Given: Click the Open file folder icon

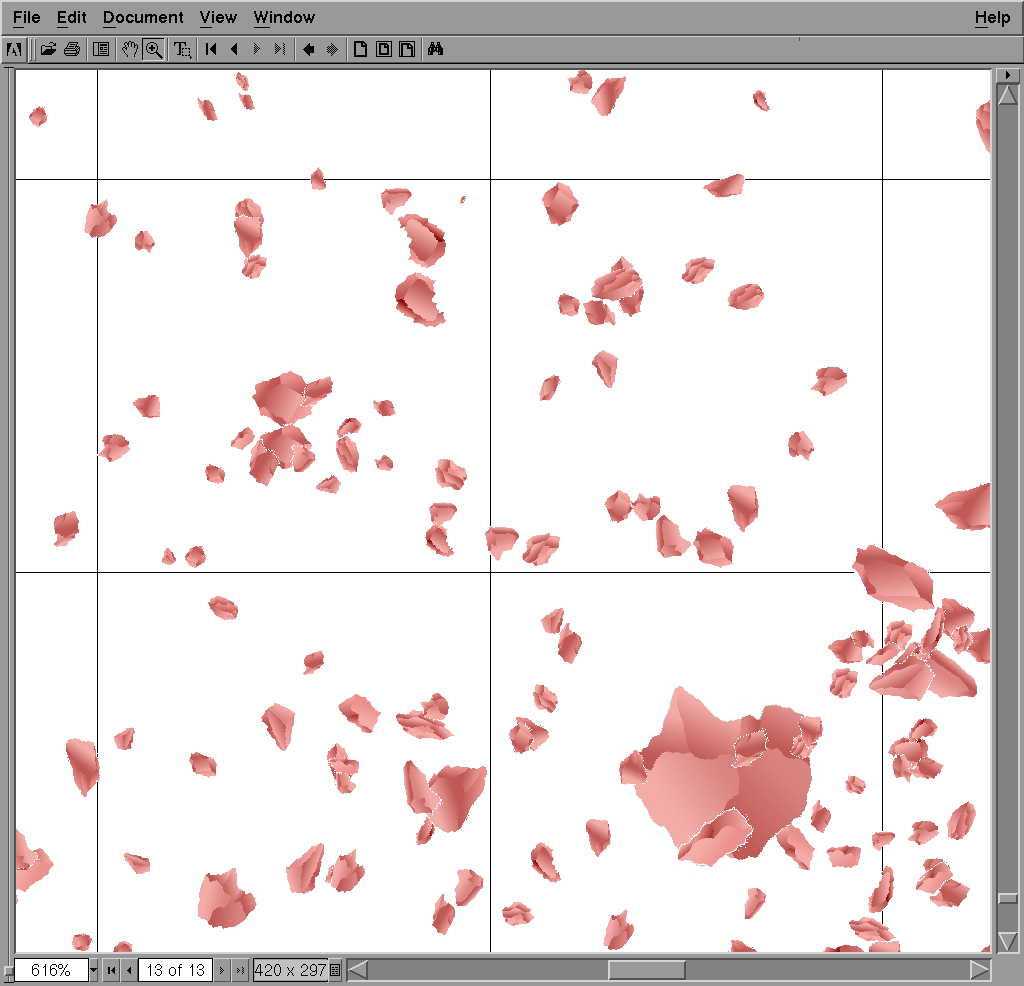Looking at the screenshot, I should pyautogui.click(x=48, y=49).
